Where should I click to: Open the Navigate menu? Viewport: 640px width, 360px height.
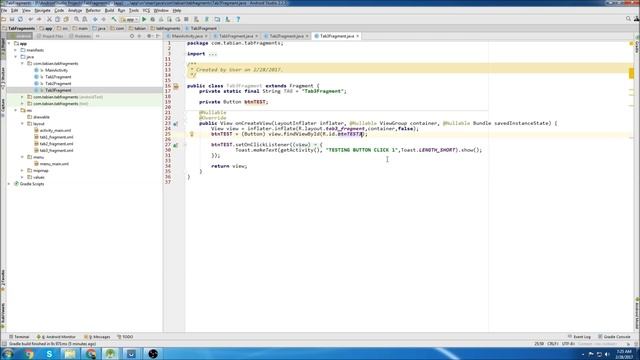[x=42, y=10]
